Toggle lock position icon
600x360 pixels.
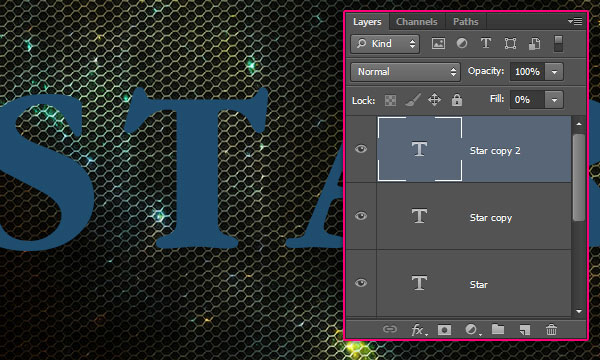(x=434, y=100)
